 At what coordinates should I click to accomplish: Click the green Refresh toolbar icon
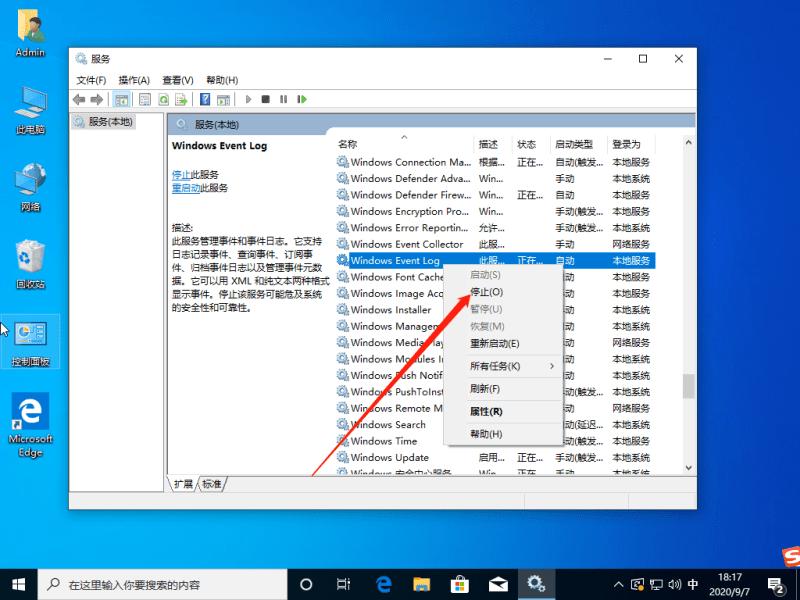(163, 99)
